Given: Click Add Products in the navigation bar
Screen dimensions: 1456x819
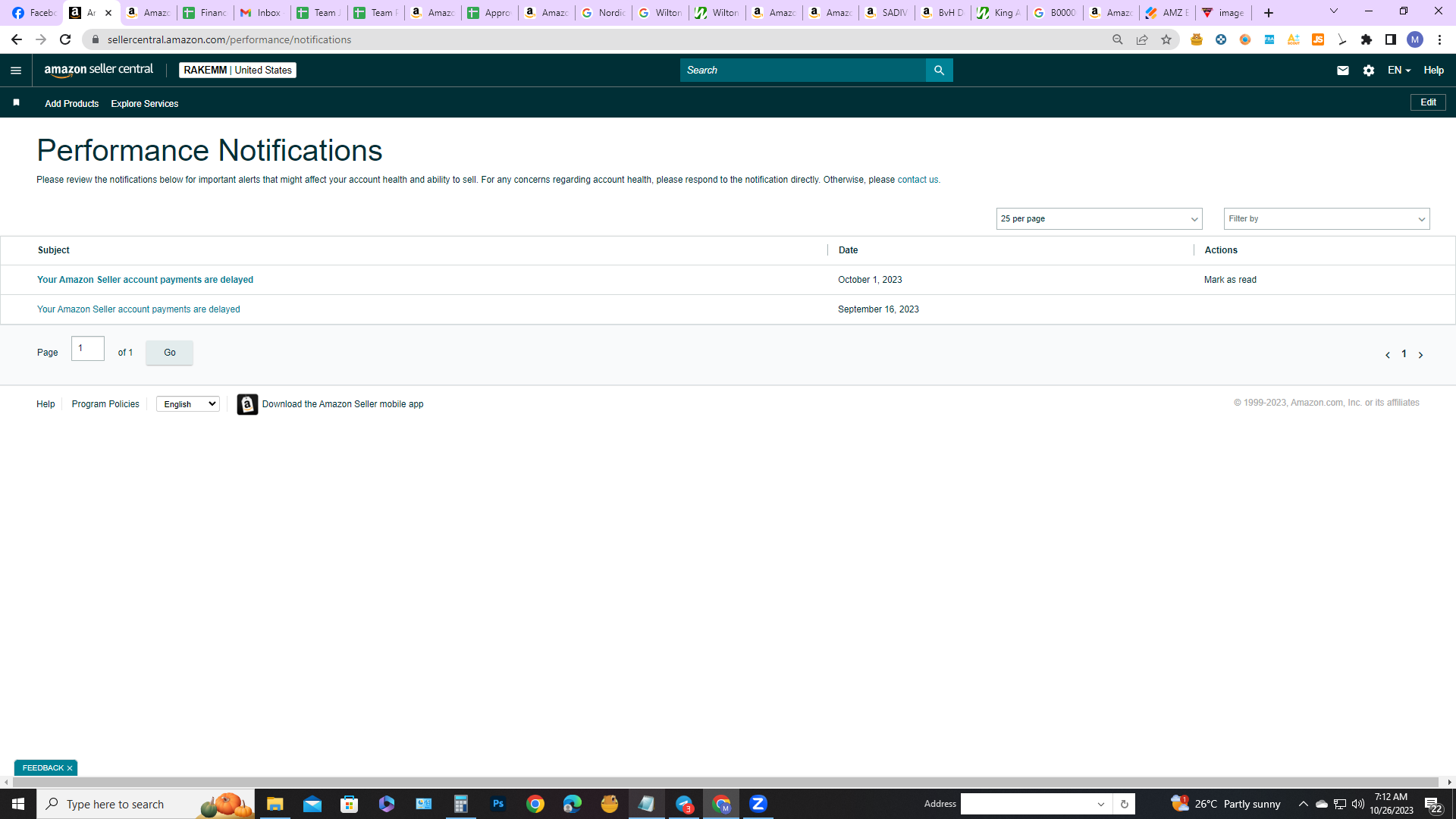Looking at the screenshot, I should point(71,104).
